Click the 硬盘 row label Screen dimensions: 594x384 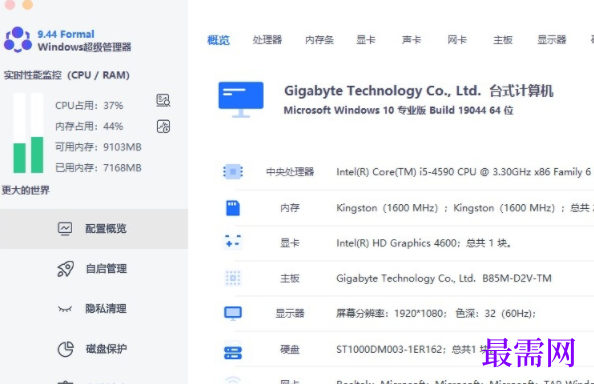(290, 349)
